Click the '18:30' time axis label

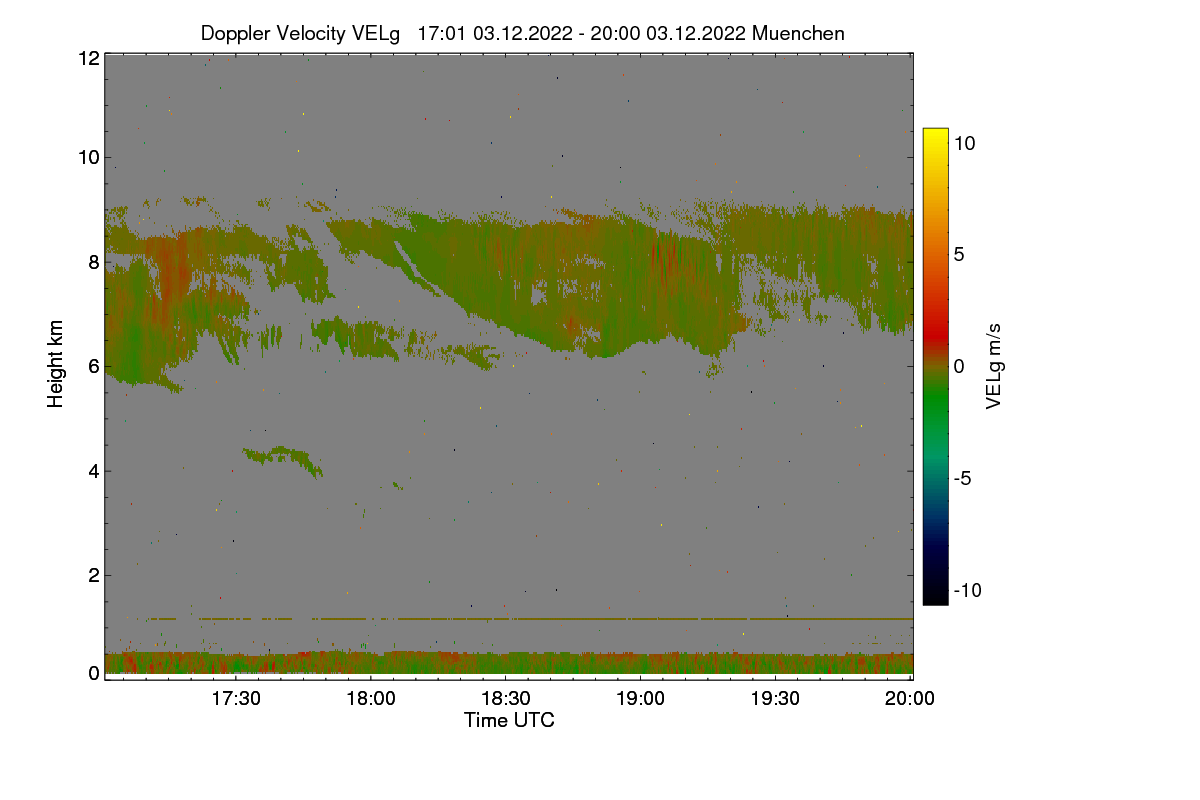[x=505, y=698]
